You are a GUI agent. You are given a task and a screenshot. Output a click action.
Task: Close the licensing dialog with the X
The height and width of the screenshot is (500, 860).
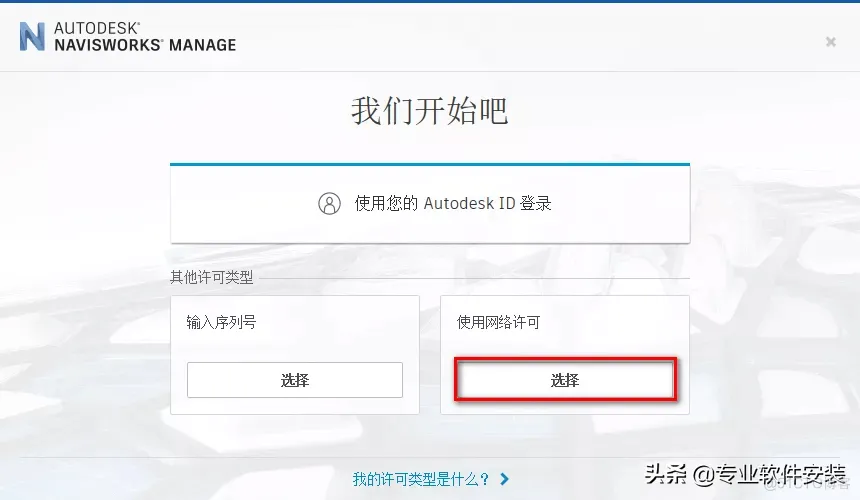830,42
